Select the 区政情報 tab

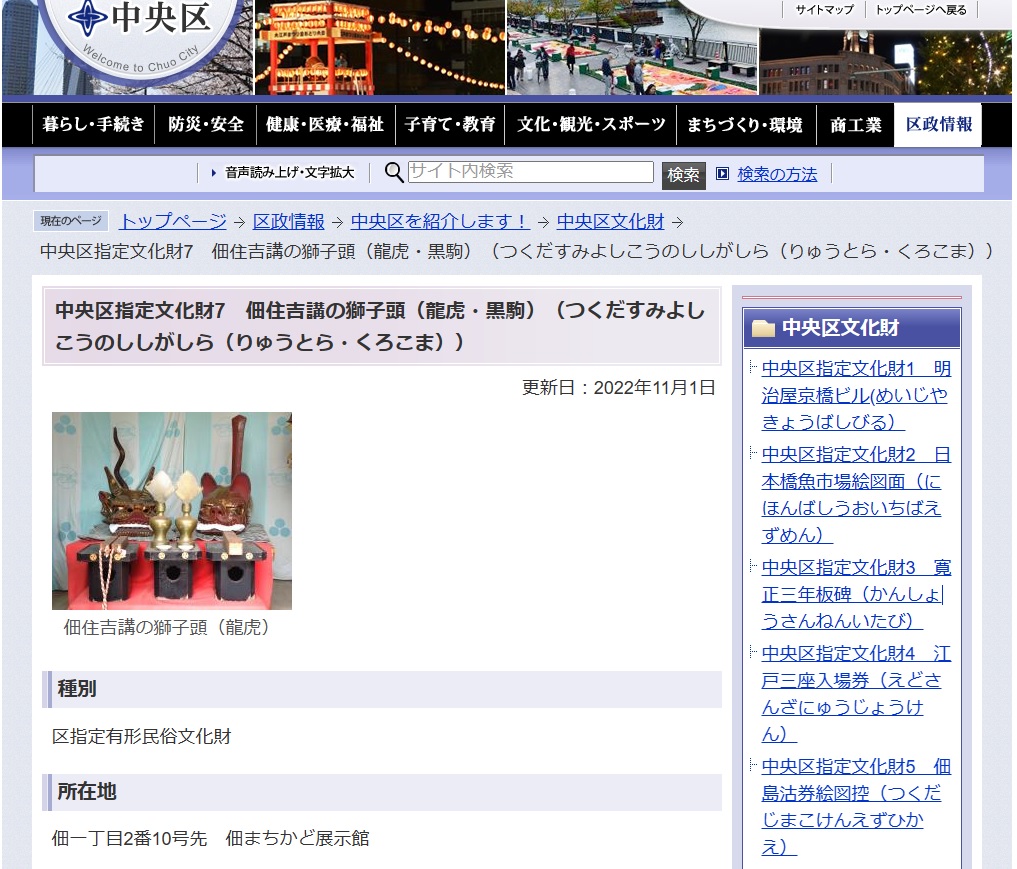coord(938,125)
